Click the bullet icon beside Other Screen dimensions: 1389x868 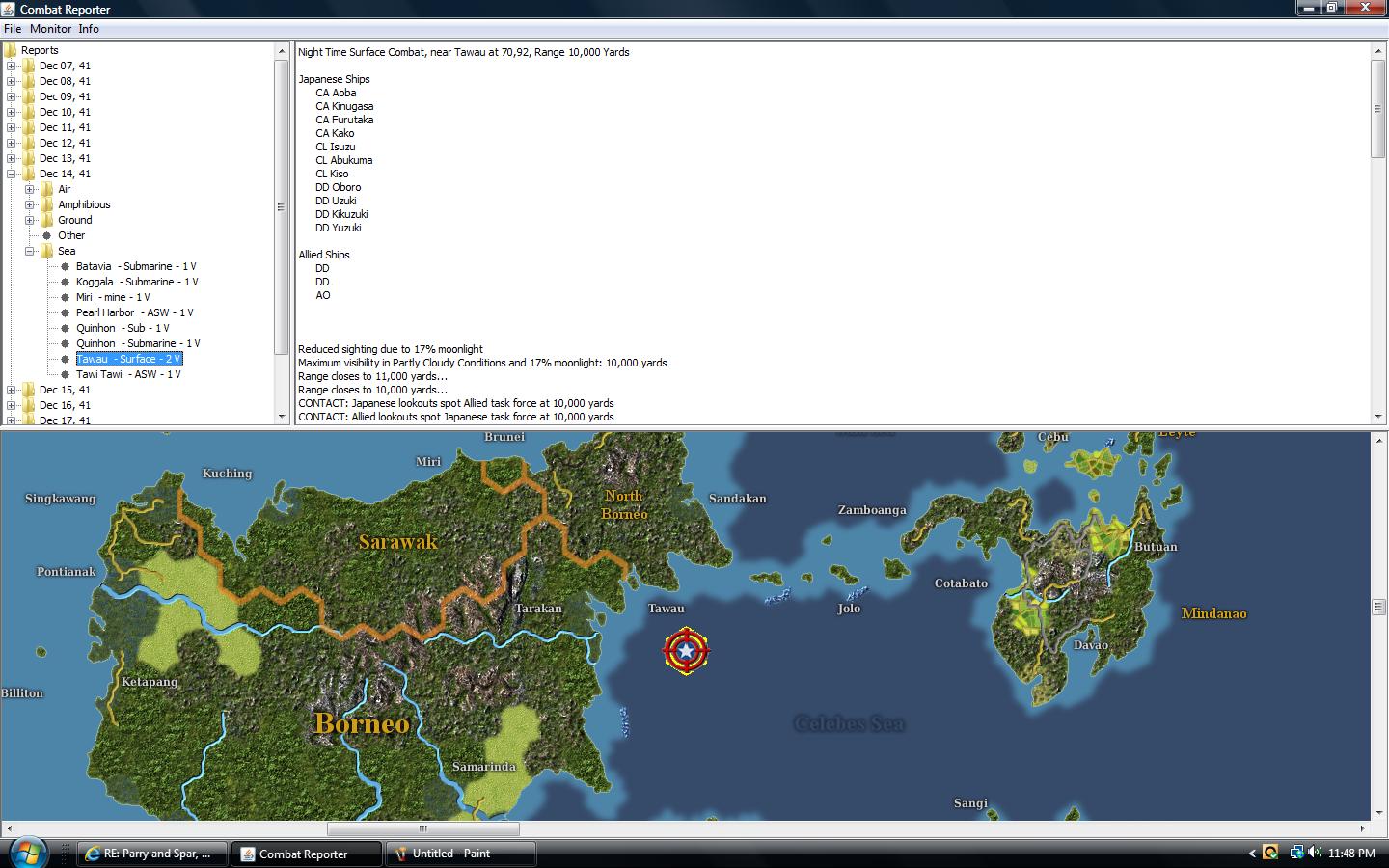tap(46, 235)
